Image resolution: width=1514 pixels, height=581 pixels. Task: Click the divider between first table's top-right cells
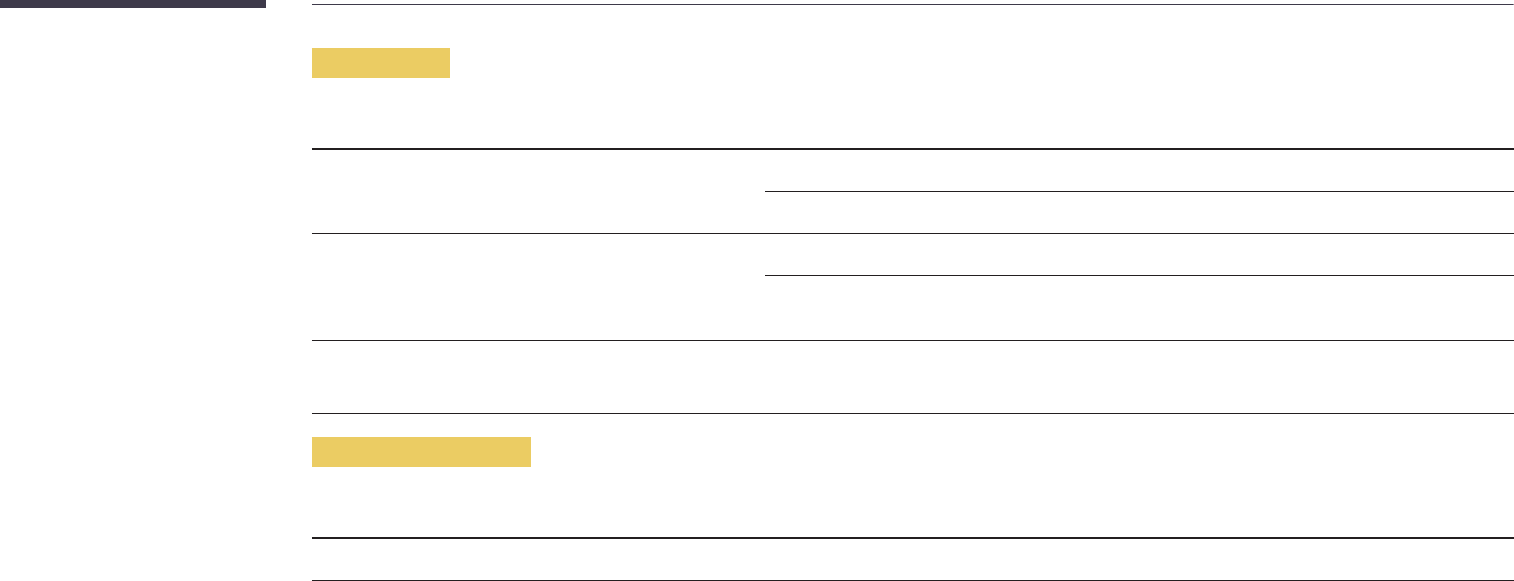1138,191
